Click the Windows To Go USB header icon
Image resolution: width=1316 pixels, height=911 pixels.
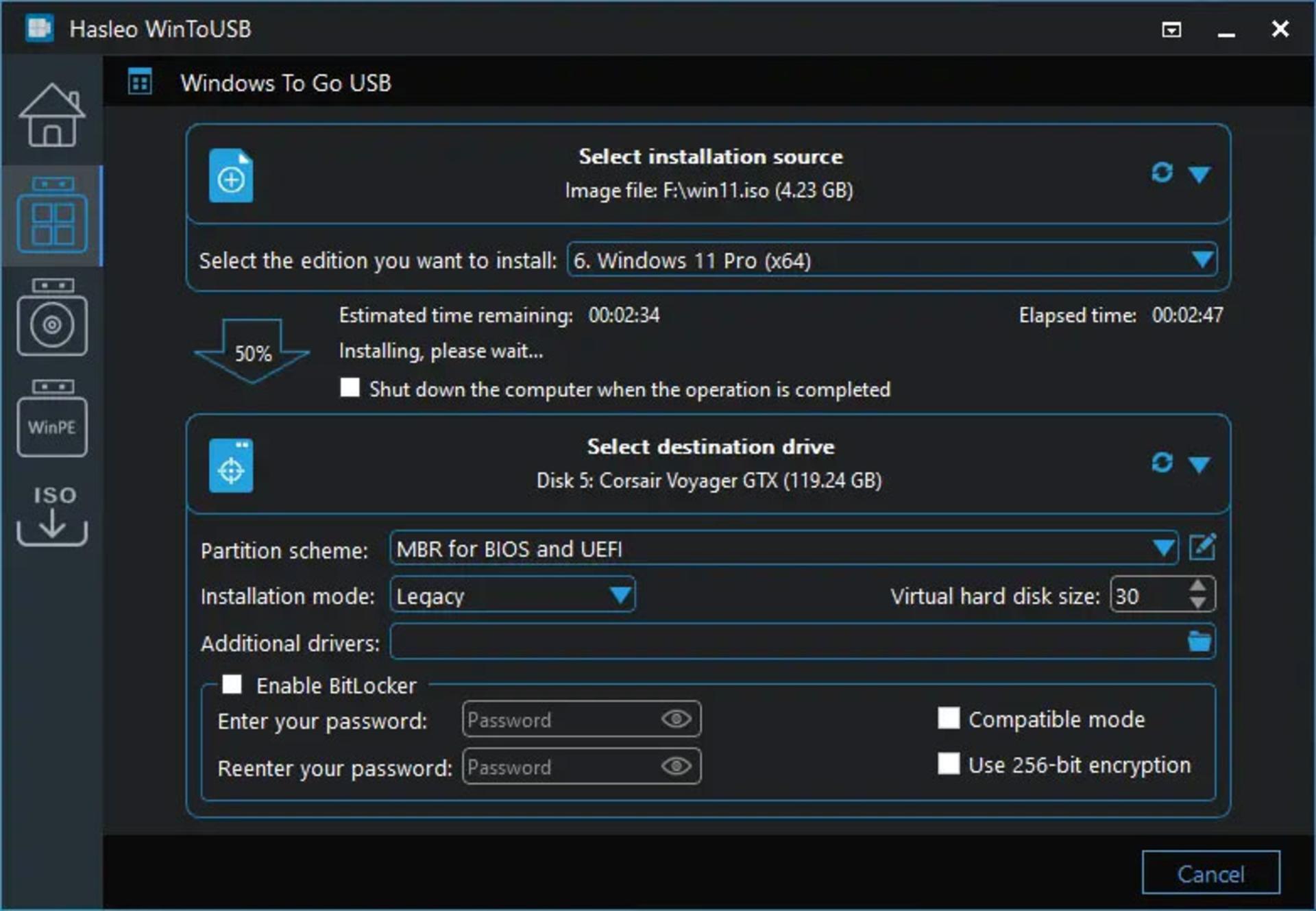[140, 82]
